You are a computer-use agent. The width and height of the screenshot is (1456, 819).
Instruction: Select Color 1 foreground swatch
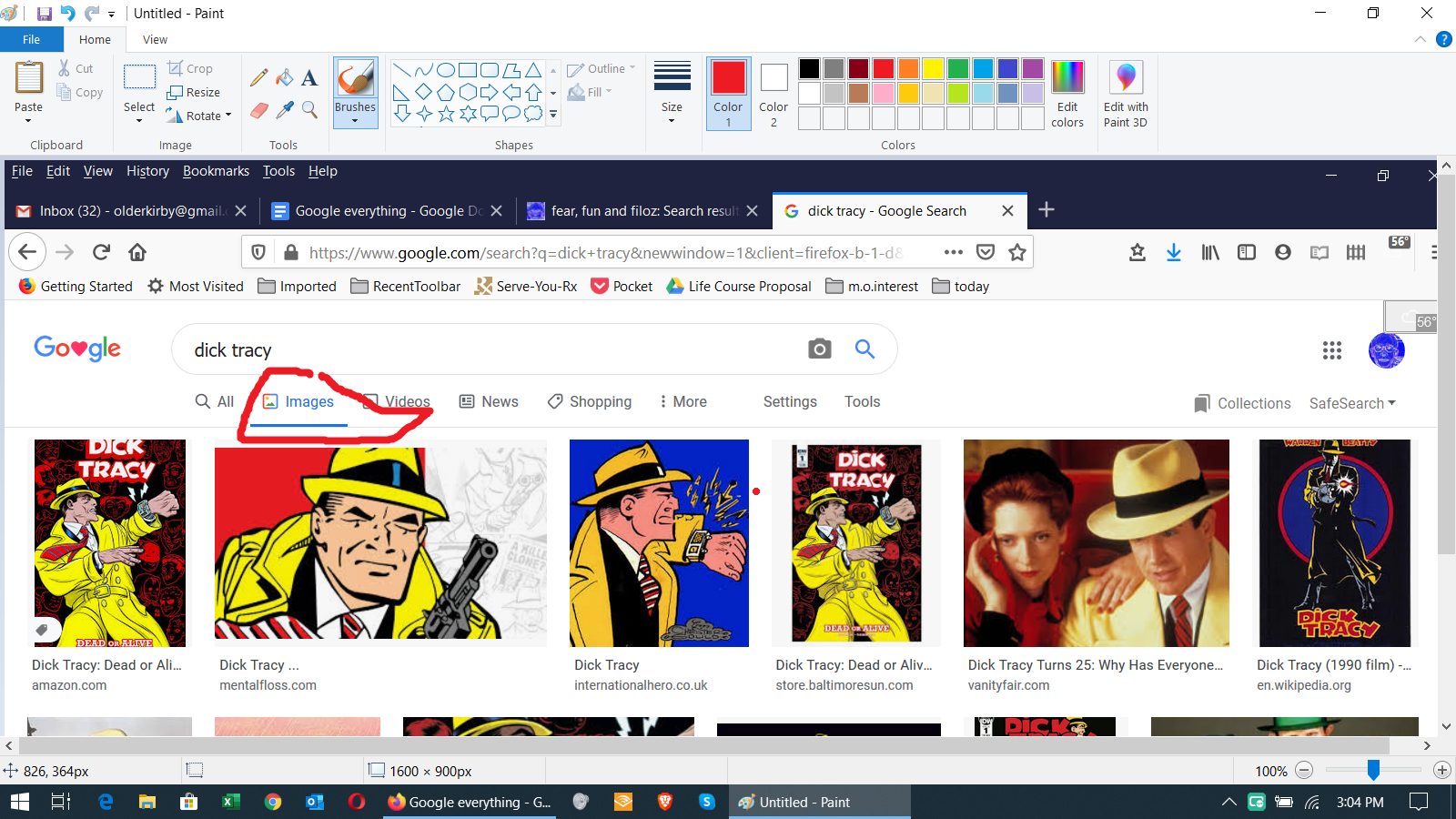coord(728,94)
